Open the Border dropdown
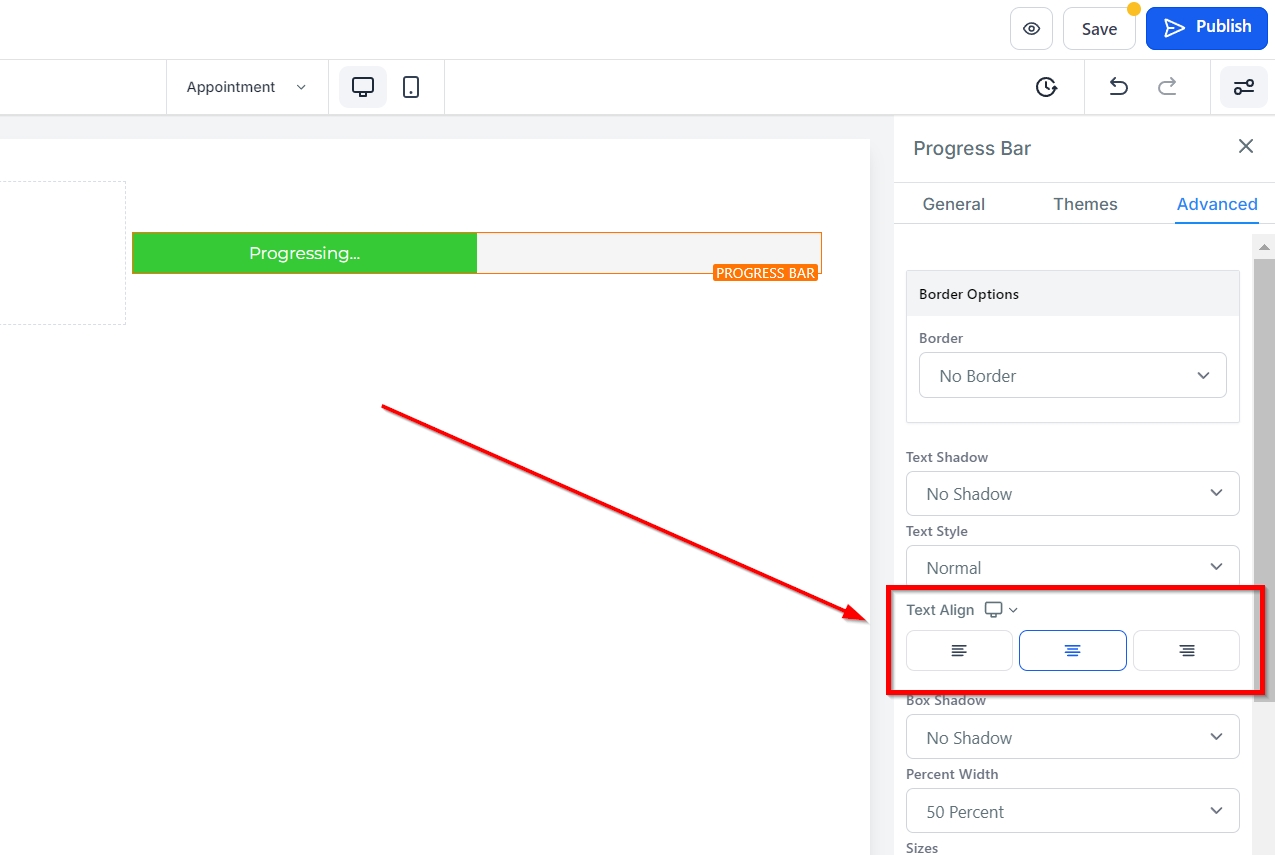The width and height of the screenshot is (1275, 855). pos(1072,376)
